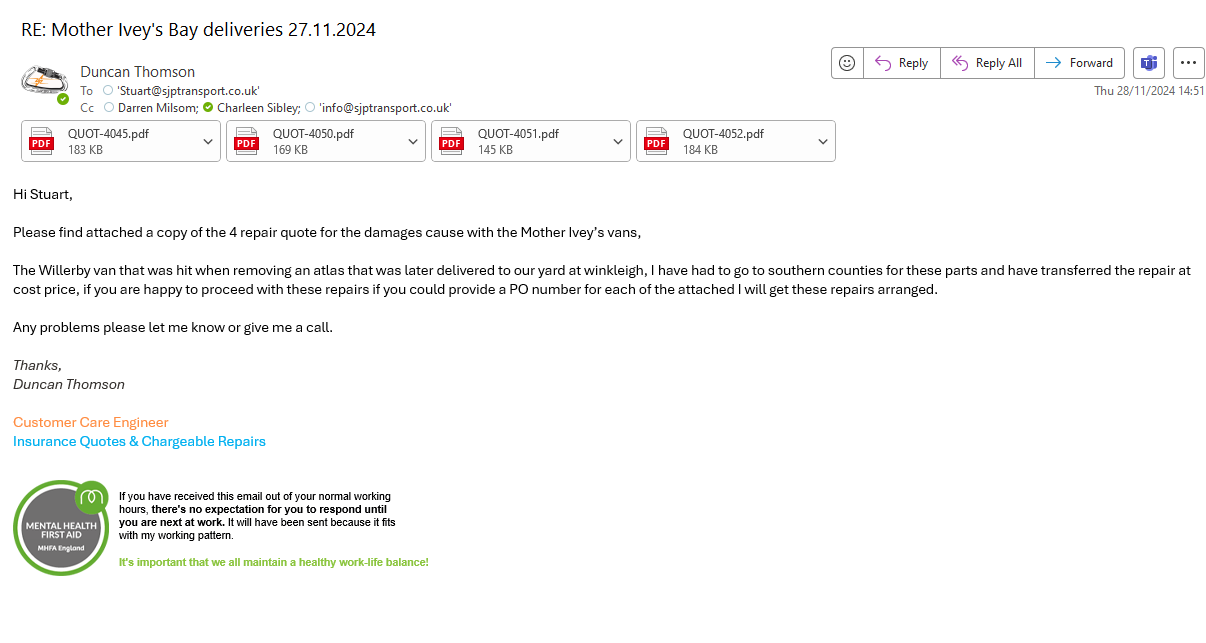Screen dimensions: 1206x643
Task: Open the more actions ellipsis menu
Action: tap(1188, 63)
